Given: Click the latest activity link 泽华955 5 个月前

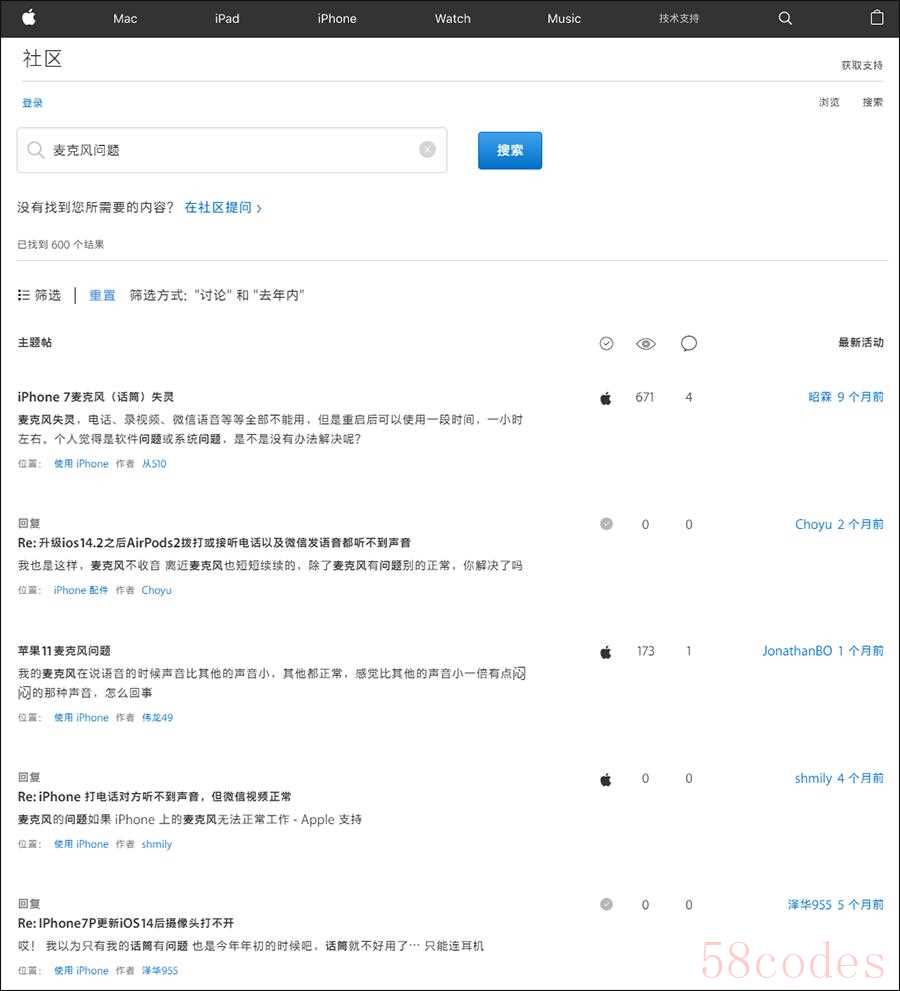Looking at the screenshot, I should (836, 904).
